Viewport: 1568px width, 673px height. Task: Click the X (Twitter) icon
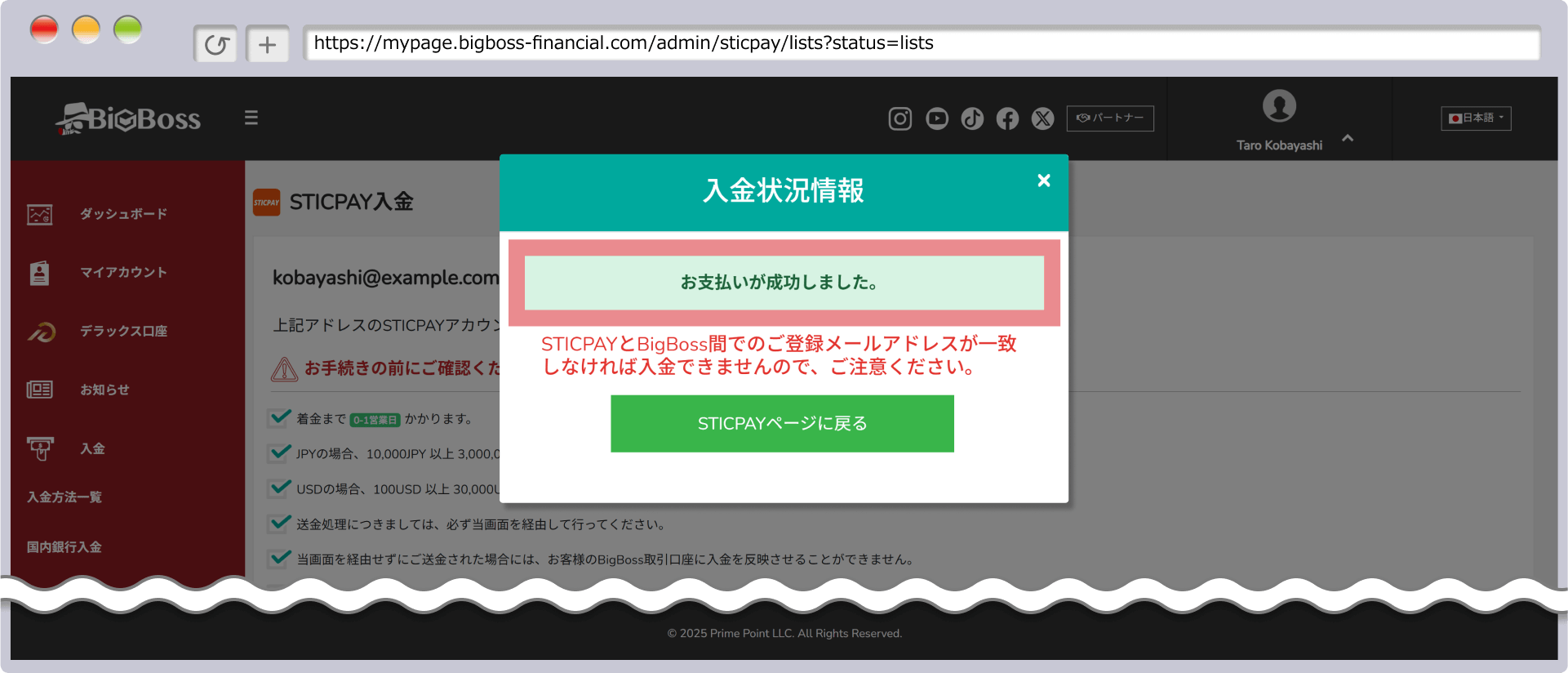[1042, 119]
